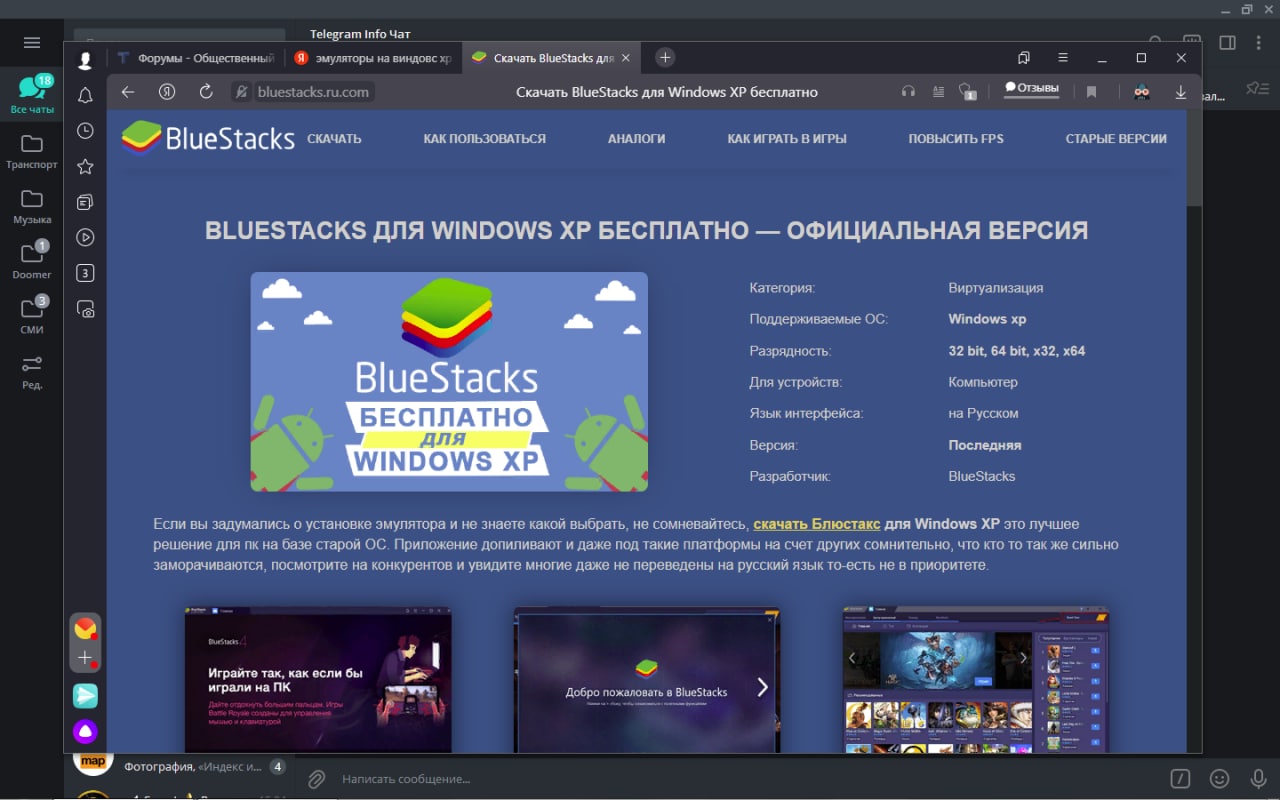Open the Музыка chat folder
The image size is (1280, 800).
pos(32,206)
